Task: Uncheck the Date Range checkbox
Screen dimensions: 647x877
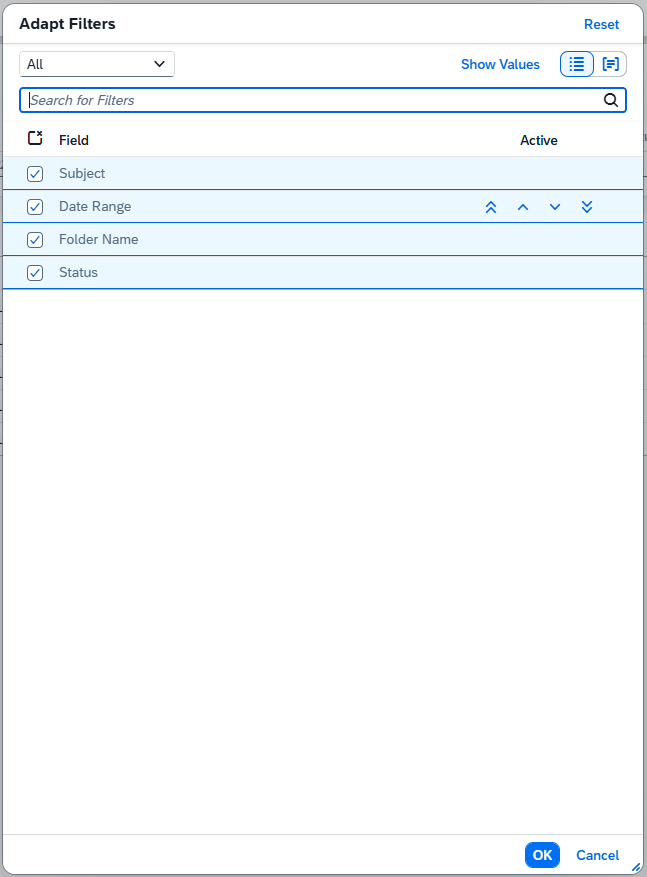Action: 35,207
